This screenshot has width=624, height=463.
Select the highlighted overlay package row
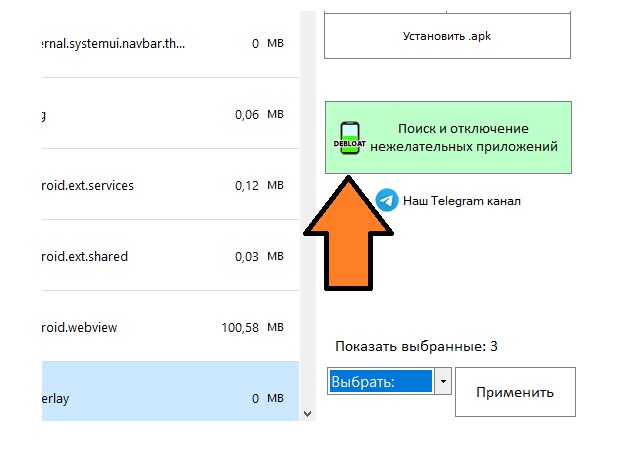(170, 391)
